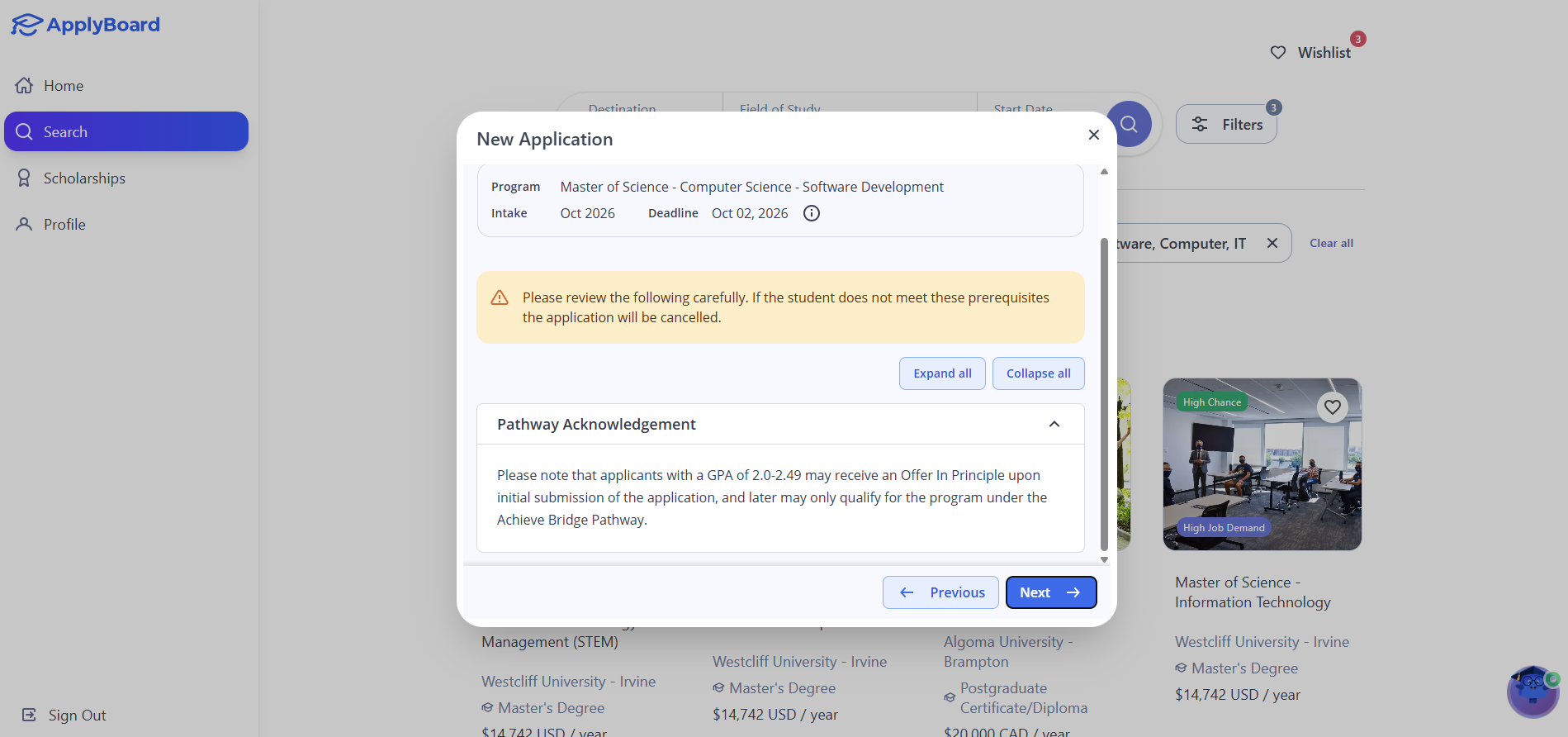
Task: Add the Information Technology program to the wishlist
Action: coord(1333,407)
